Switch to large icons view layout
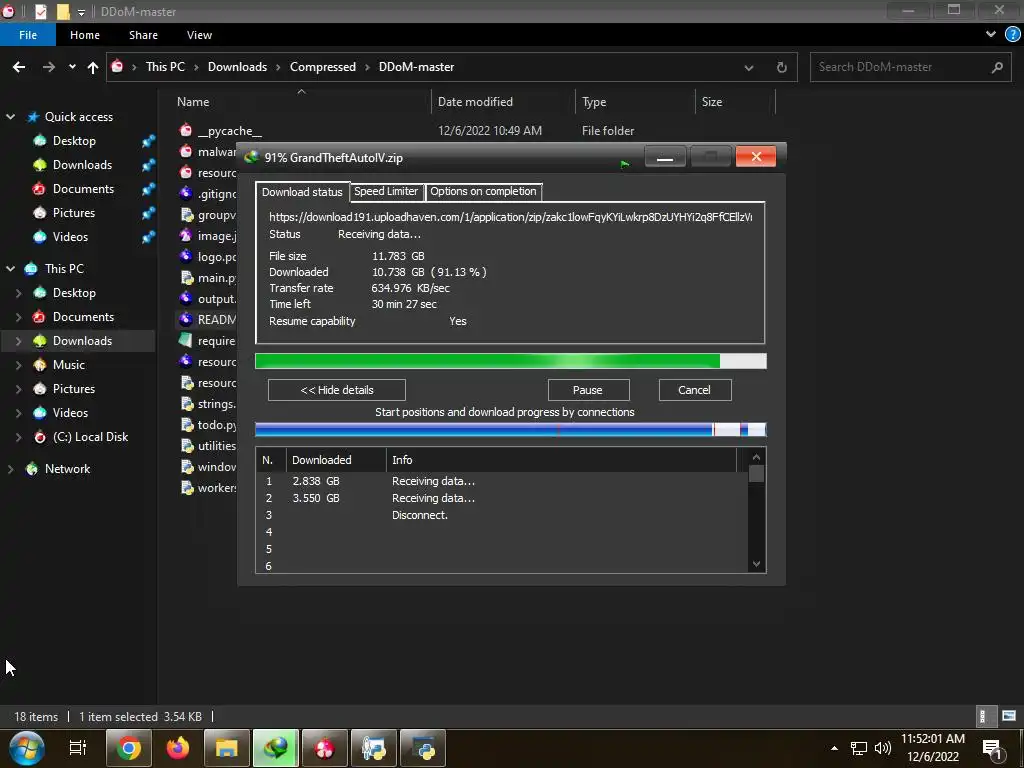The image size is (1024, 768). click(x=1009, y=716)
